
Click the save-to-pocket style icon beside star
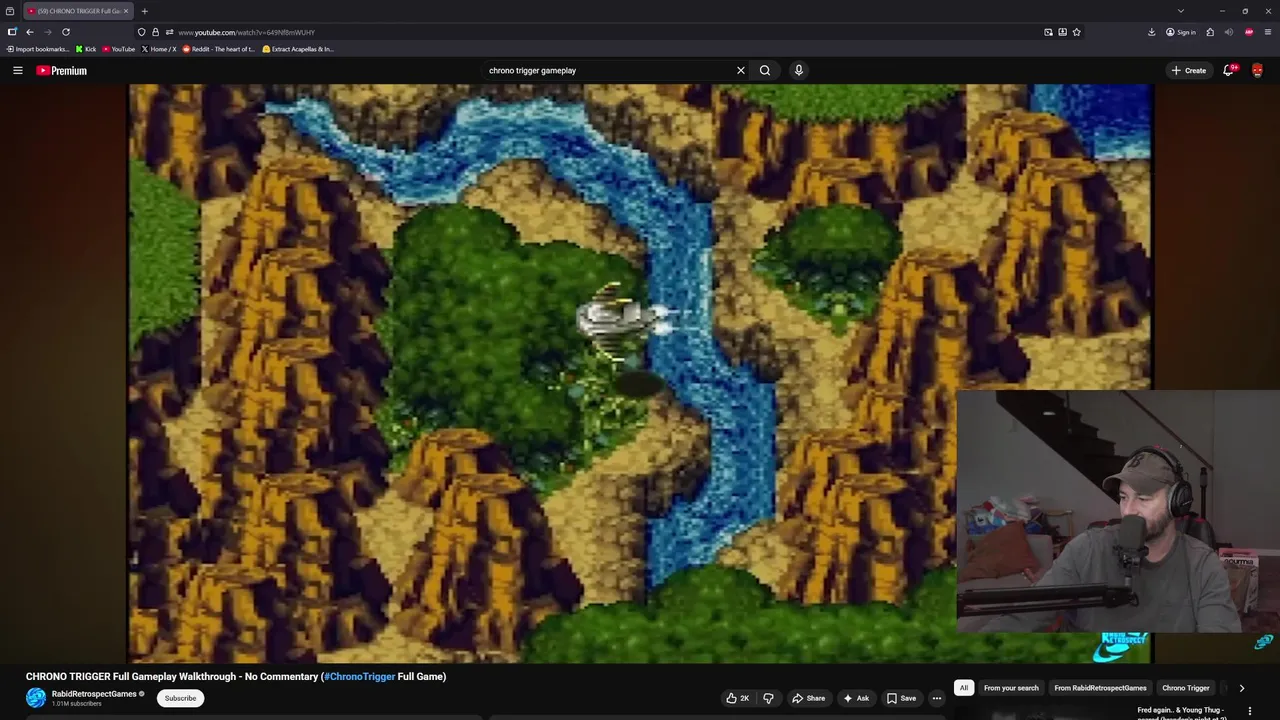pyautogui.click(x=1062, y=32)
